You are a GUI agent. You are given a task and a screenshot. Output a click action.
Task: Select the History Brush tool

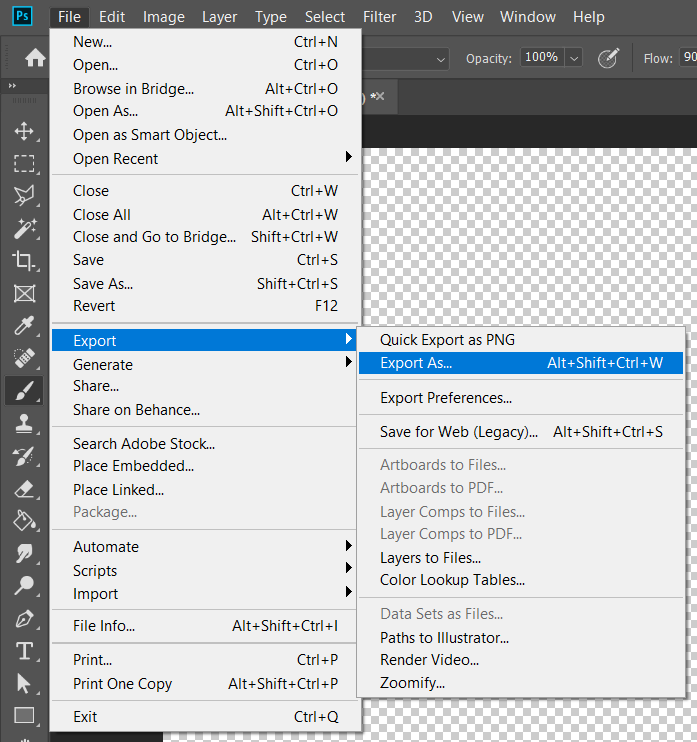click(24, 456)
